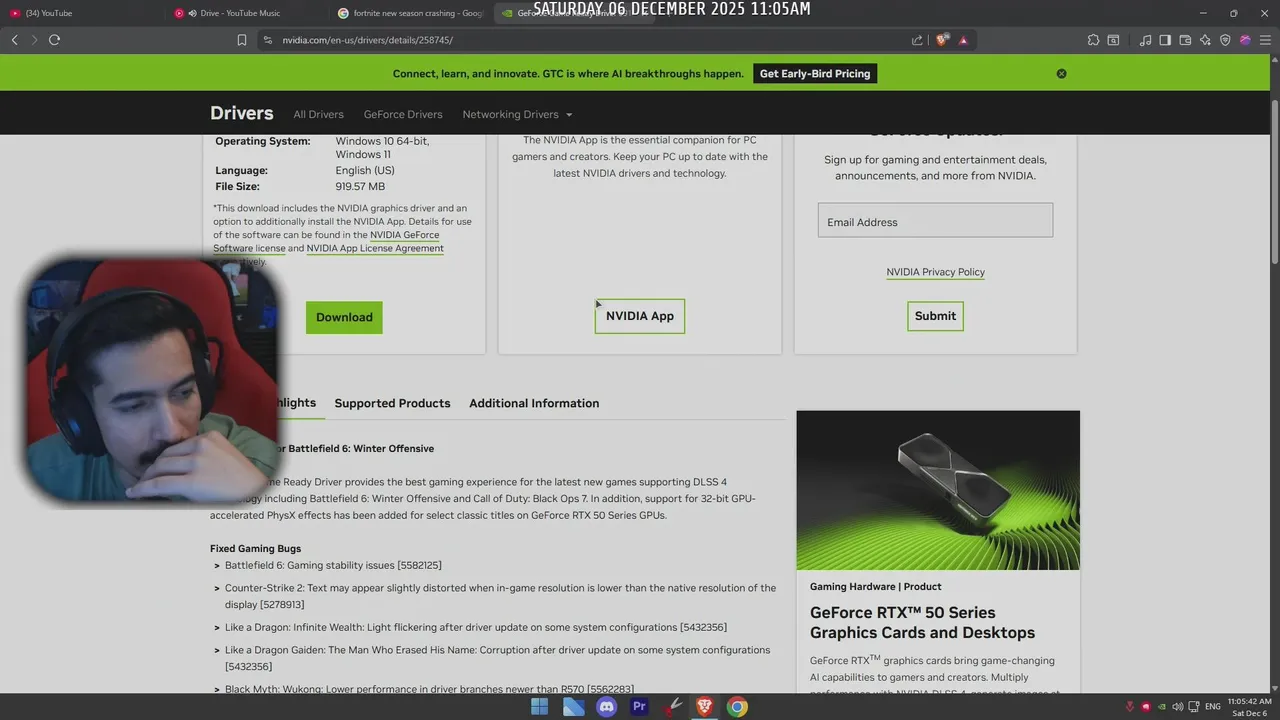Select the Supported Products tab
The image size is (1280, 720).
pos(392,403)
